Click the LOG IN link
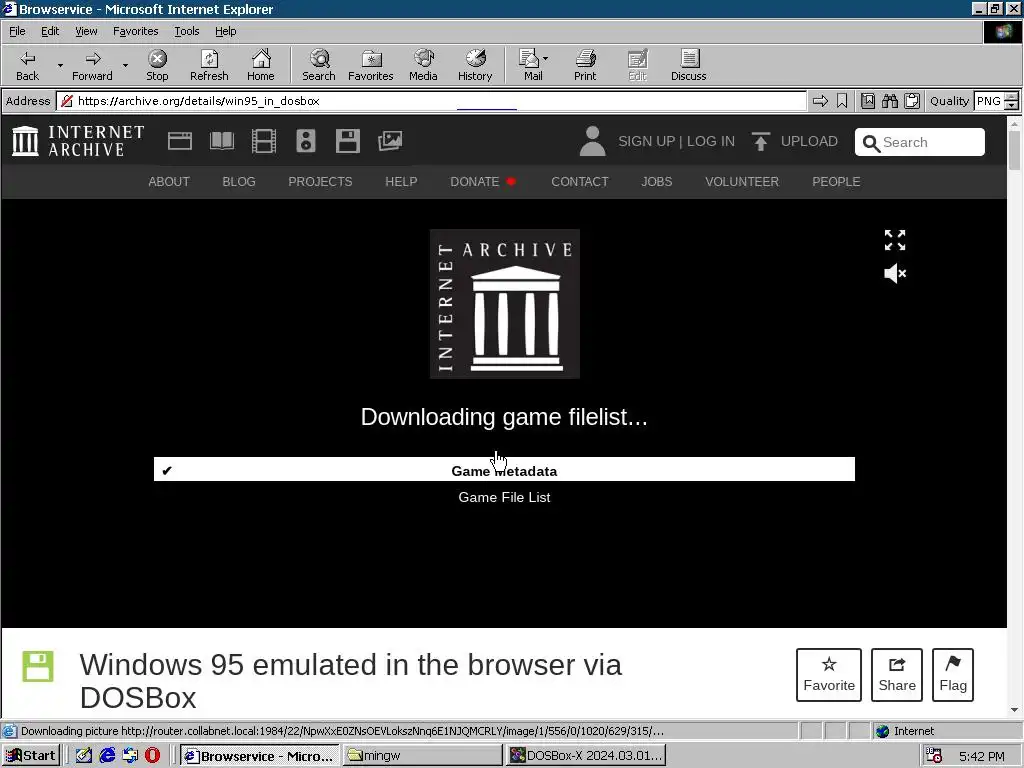This screenshot has width=1024, height=768. pos(711,141)
